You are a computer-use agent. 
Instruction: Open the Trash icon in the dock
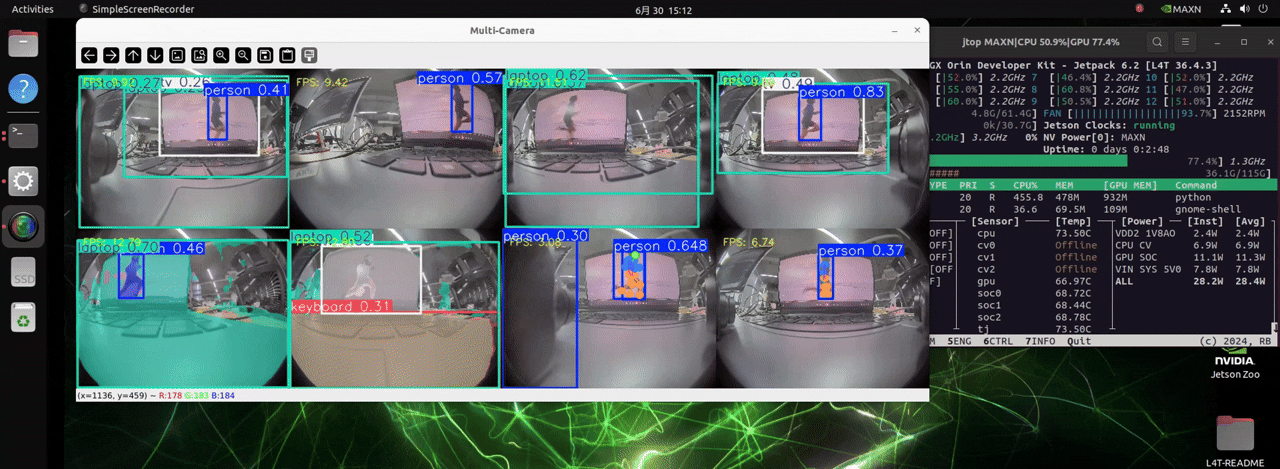[x=24, y=319]
